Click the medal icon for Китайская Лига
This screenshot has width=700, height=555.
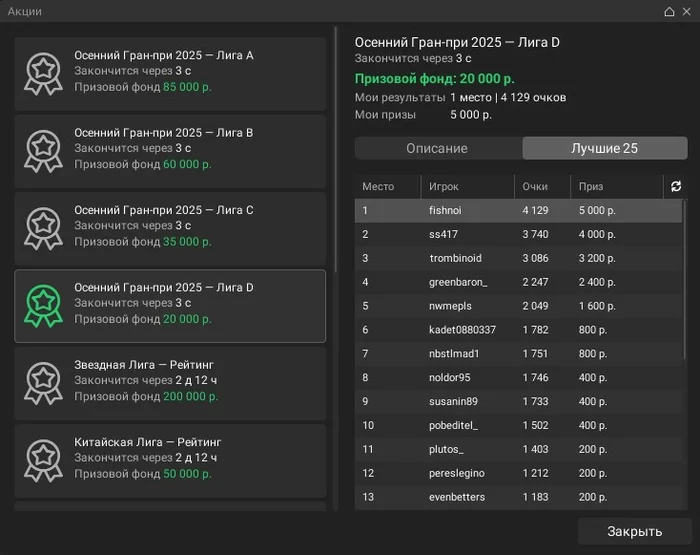click(x=43, y=460)
